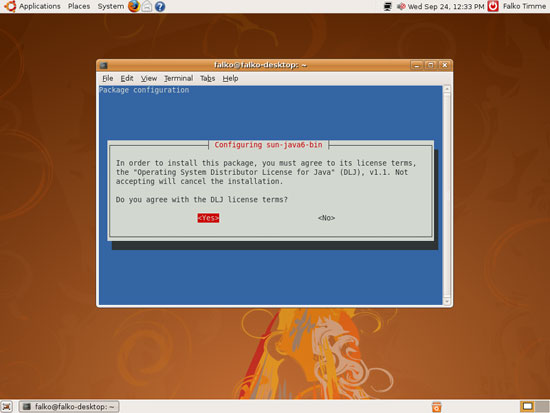Open the Terminal menu in menubar

[179, 78]
